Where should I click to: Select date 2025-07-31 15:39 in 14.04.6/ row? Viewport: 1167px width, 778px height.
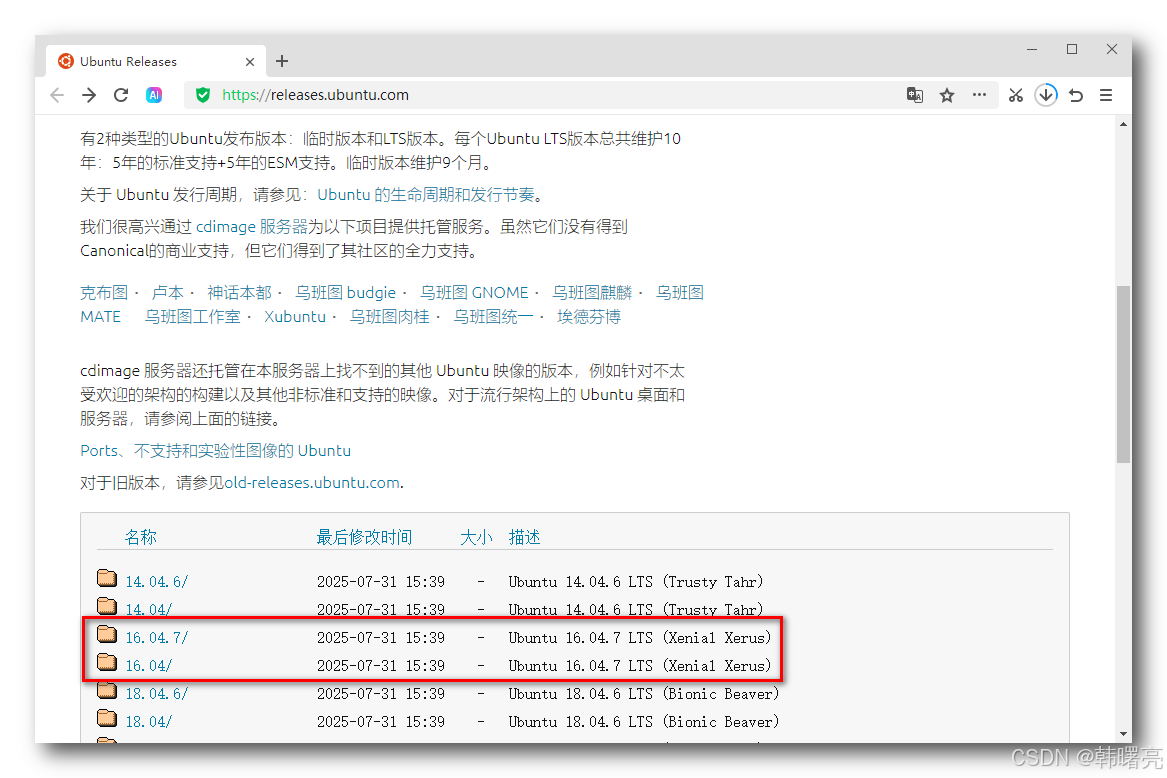click(381, 582)
